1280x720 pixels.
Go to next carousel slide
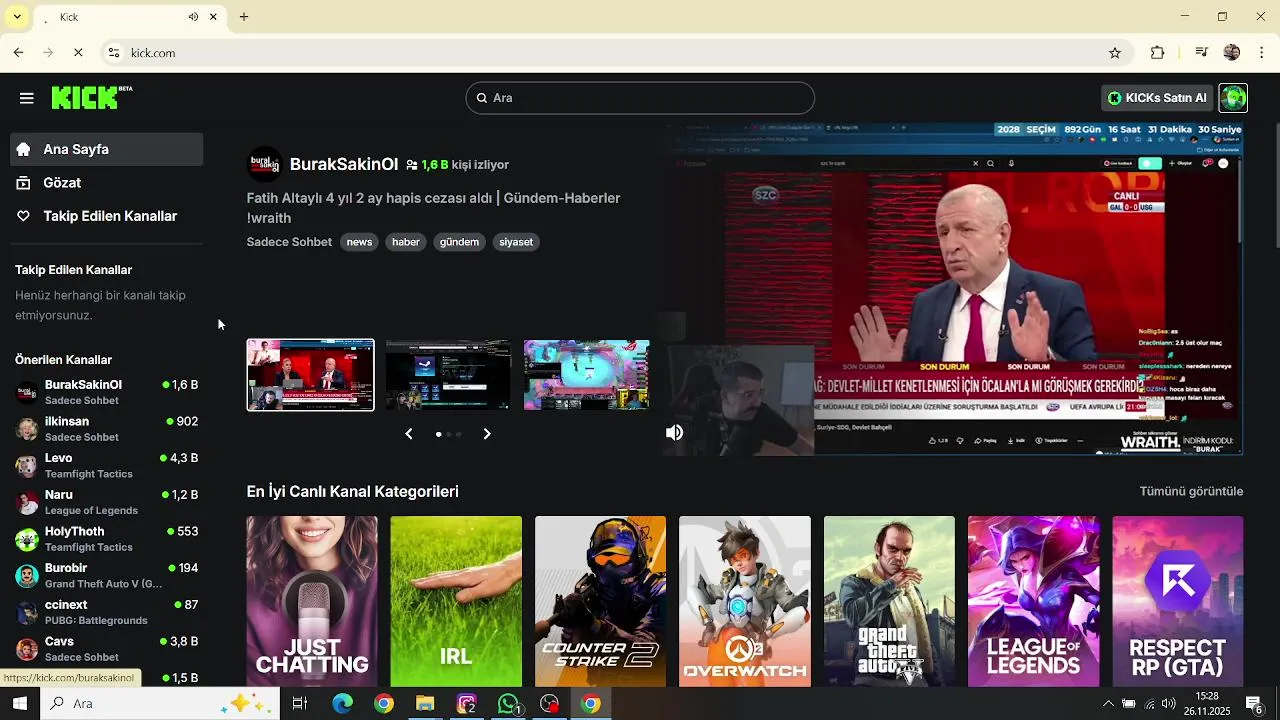click(x=487, y=434)
